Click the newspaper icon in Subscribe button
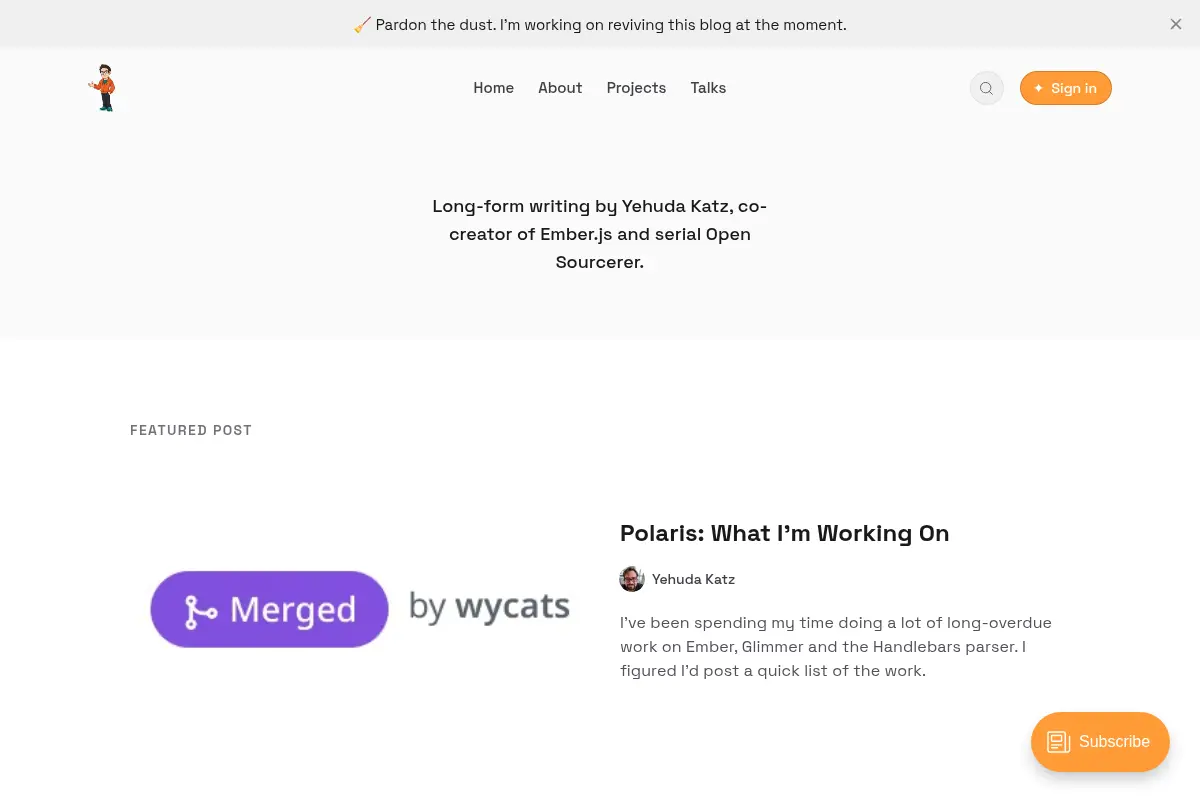This screenshot has height=800, width=1200. (1059, 742)
